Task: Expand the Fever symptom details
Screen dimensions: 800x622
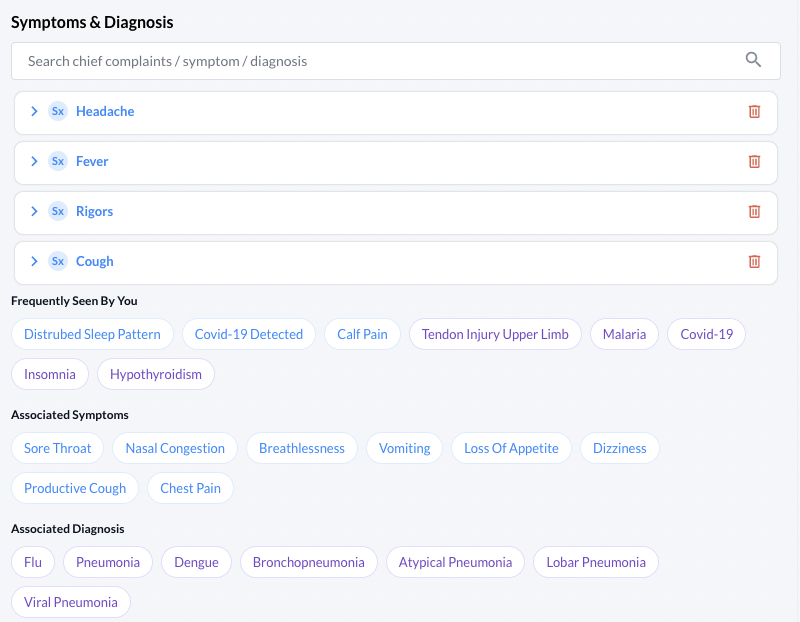Action: pos(34,161)
